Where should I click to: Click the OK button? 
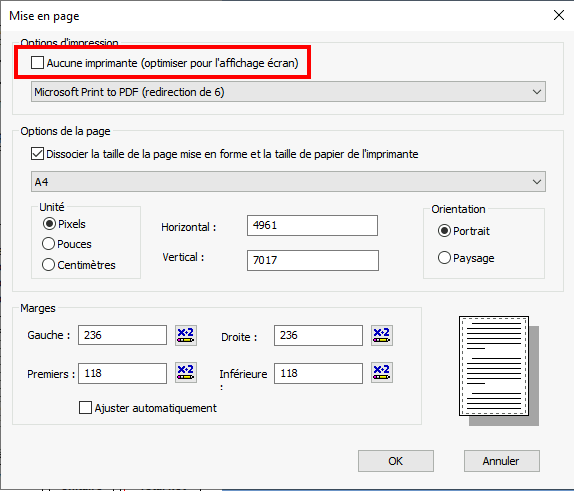point(396,461)
